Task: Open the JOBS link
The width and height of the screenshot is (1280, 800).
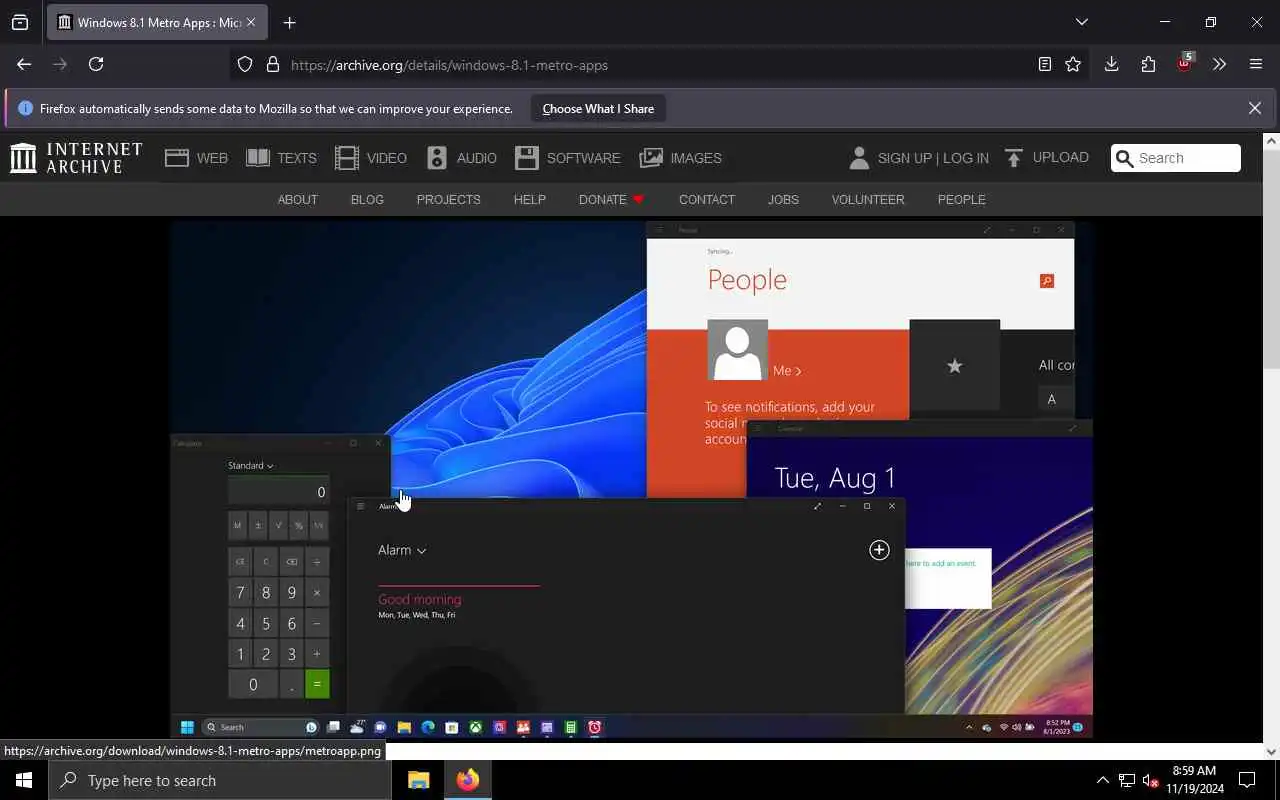Action: (x=783, y=199)
